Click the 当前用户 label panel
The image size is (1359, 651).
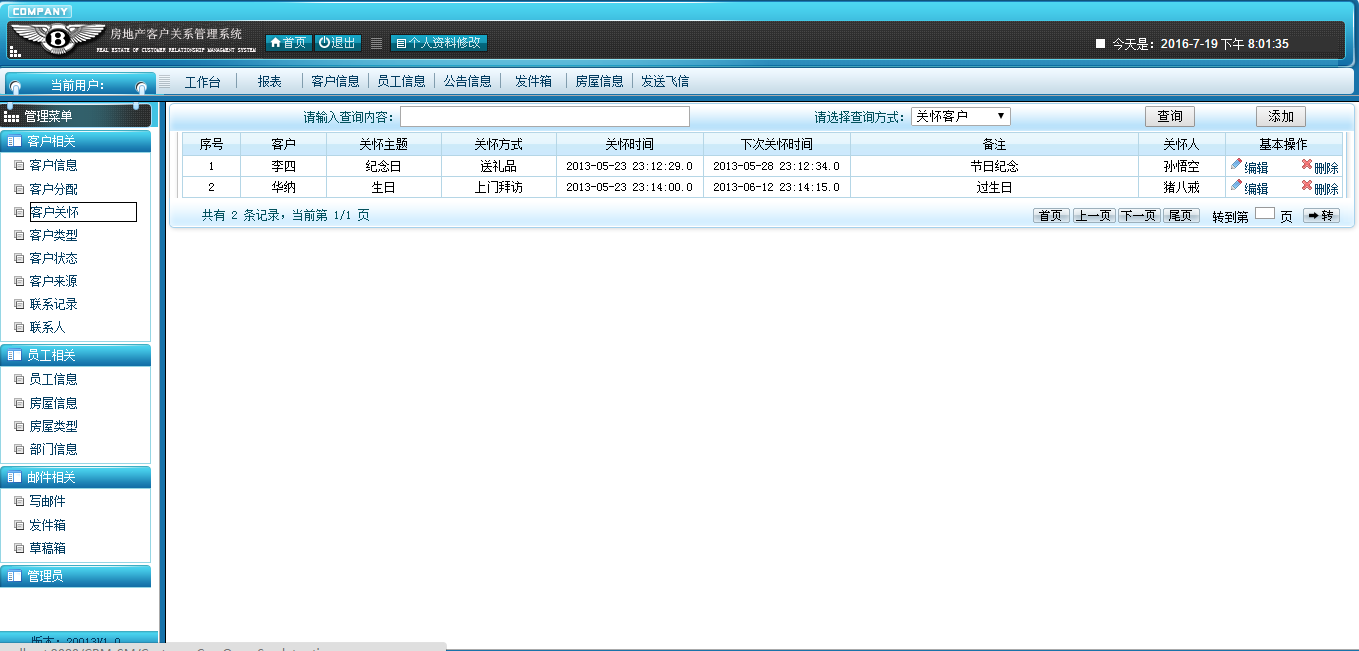(x=79, y=84)
